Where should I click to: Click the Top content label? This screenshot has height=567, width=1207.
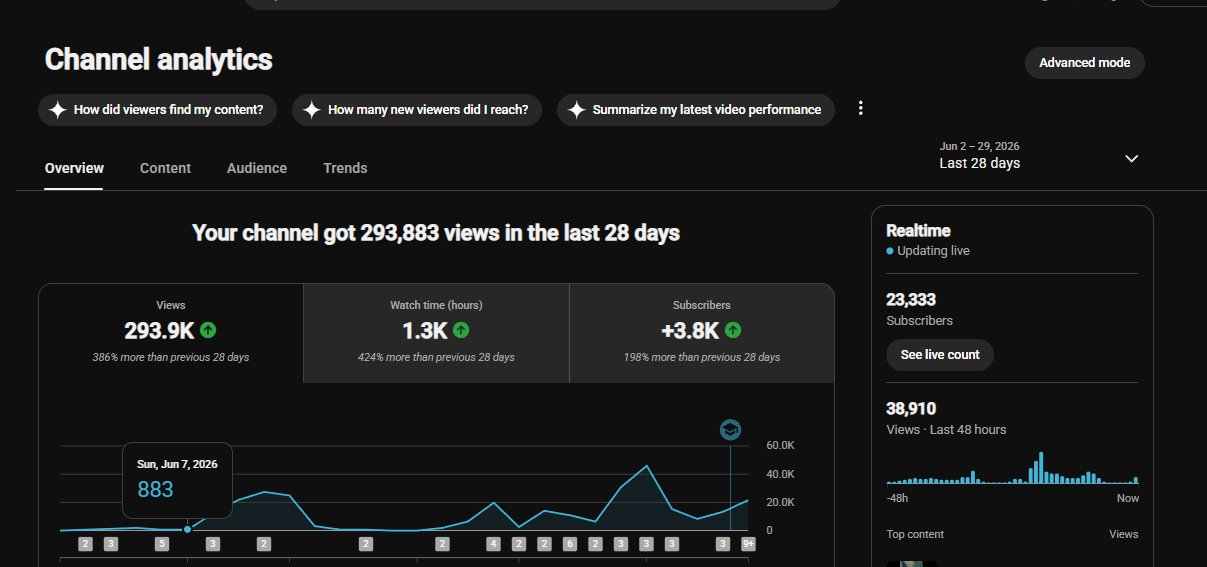pyautogui.click(x=915, y=534)
